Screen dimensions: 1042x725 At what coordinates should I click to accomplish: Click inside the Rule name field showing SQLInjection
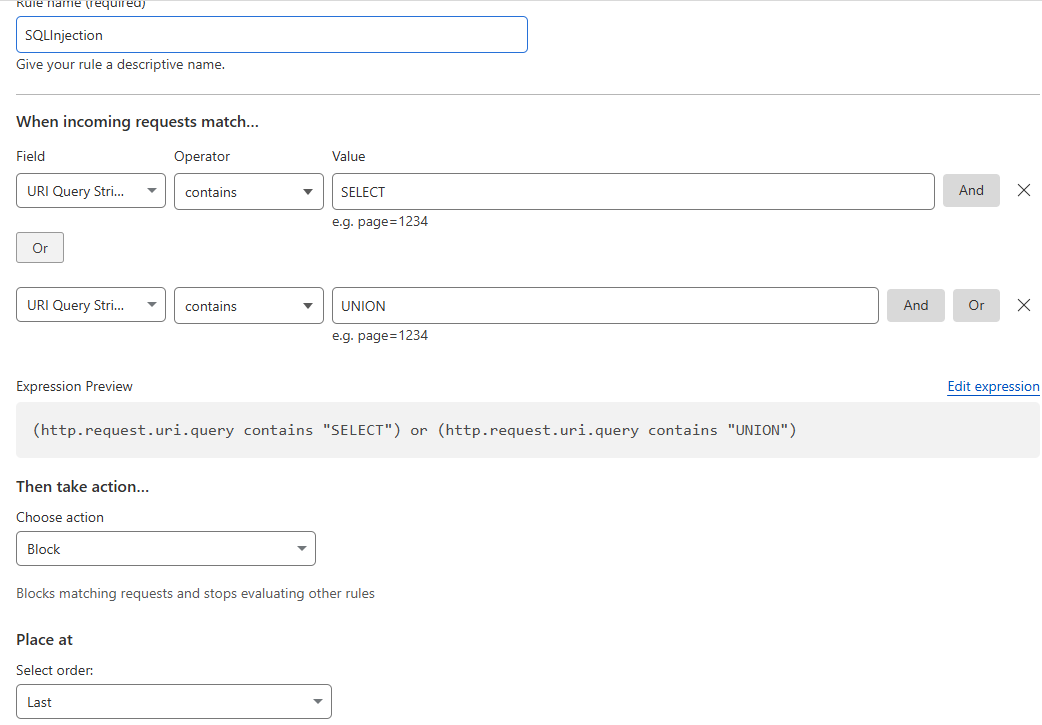271,34
